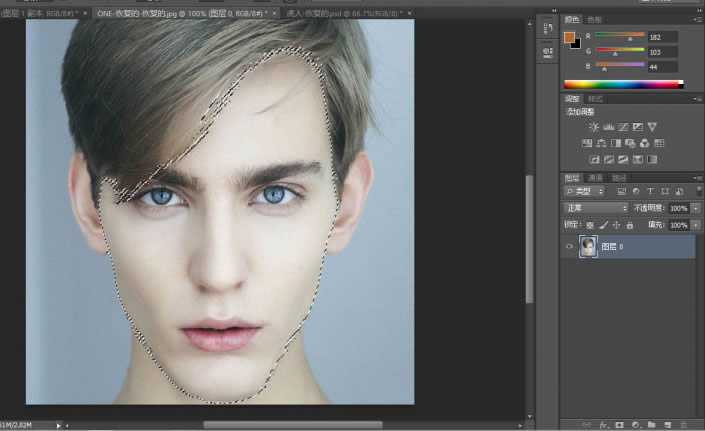Click the Brightness/Contrast adjustment icon
The height and width of the screenshot is (431, 705).
click(594, 127)
